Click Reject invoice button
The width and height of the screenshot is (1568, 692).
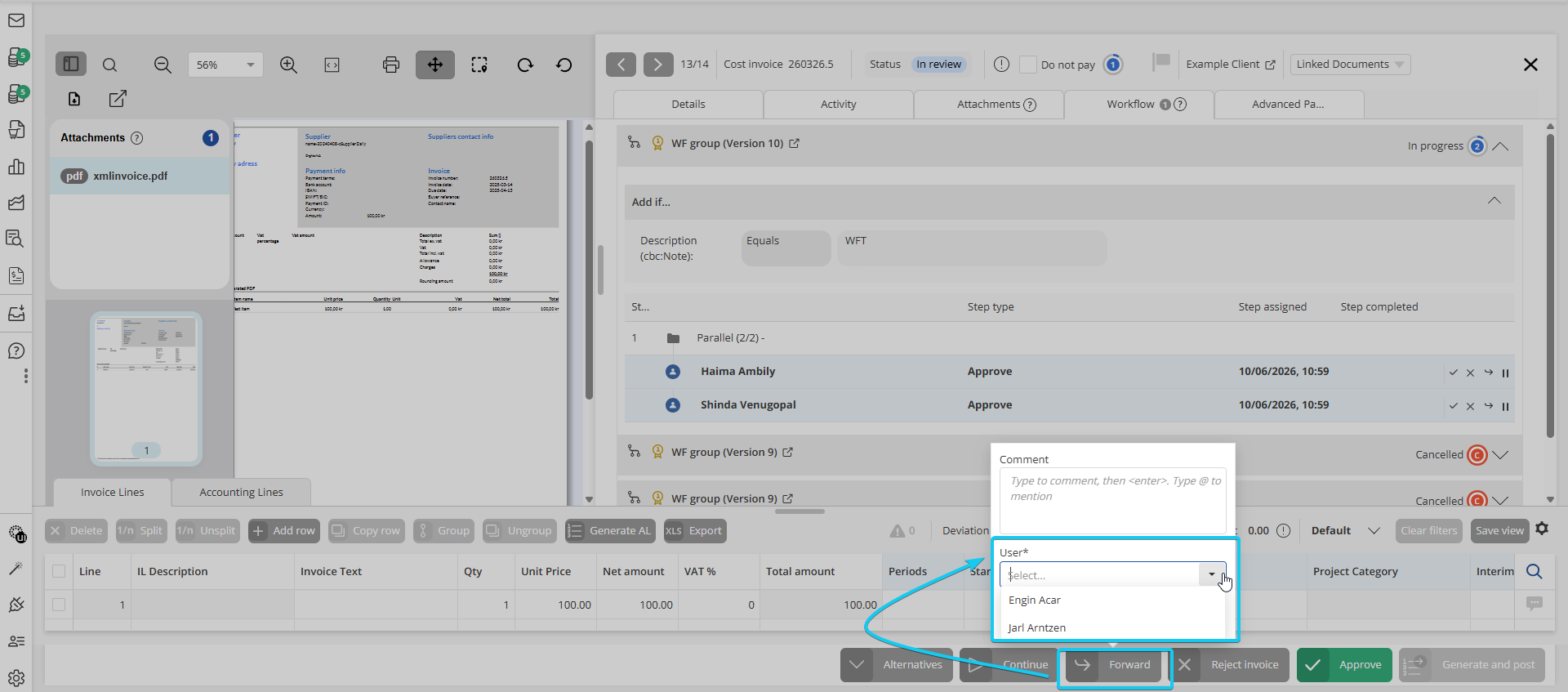(x=1230, y=664)
